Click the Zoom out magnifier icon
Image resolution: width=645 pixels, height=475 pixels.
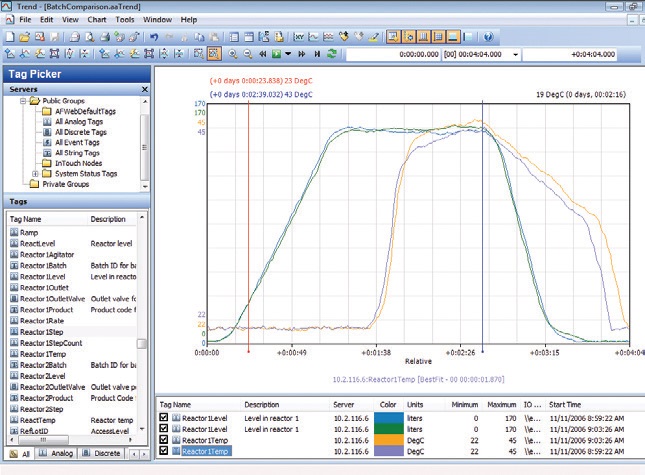247,53
